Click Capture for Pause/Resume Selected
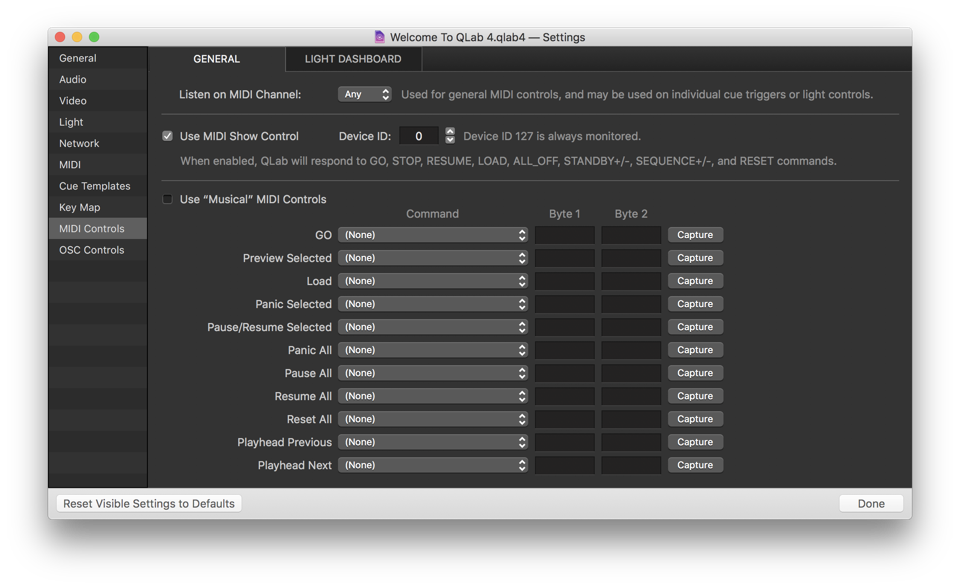The height and width of the screenshot is (588, 960). pyautogui.click(x=695, y=327)
